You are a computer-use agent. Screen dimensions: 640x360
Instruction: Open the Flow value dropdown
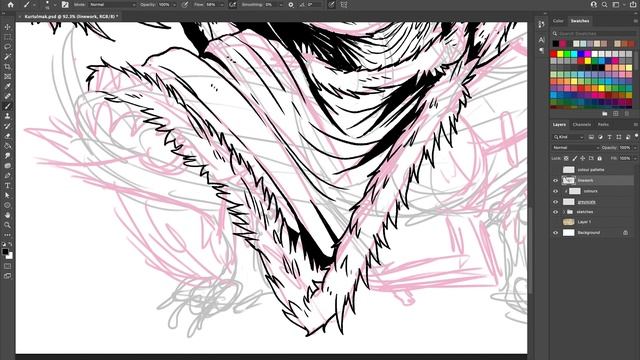222,5
